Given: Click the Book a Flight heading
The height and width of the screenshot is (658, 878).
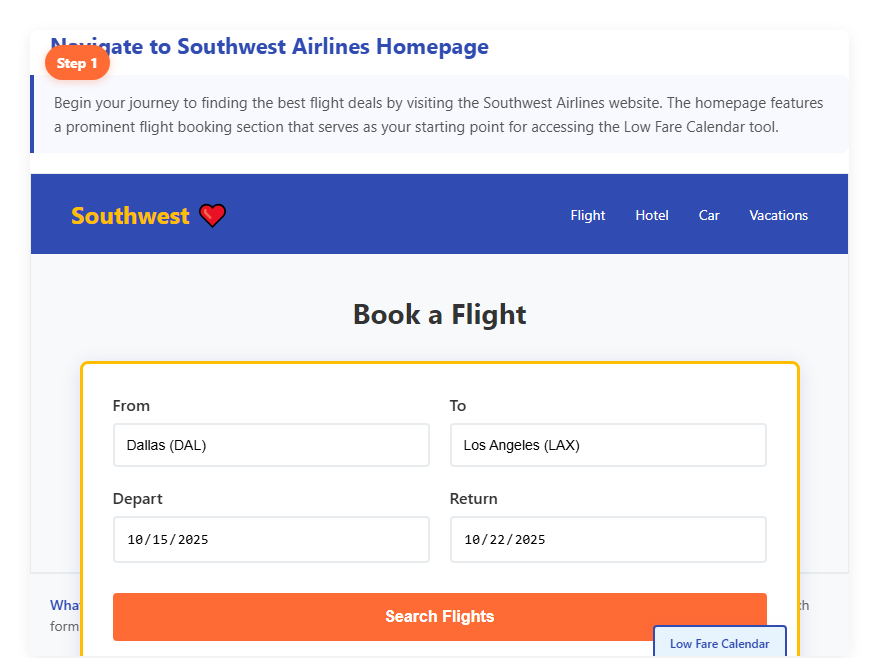Looking at the screenshot, I should click(x=439, y=315).
